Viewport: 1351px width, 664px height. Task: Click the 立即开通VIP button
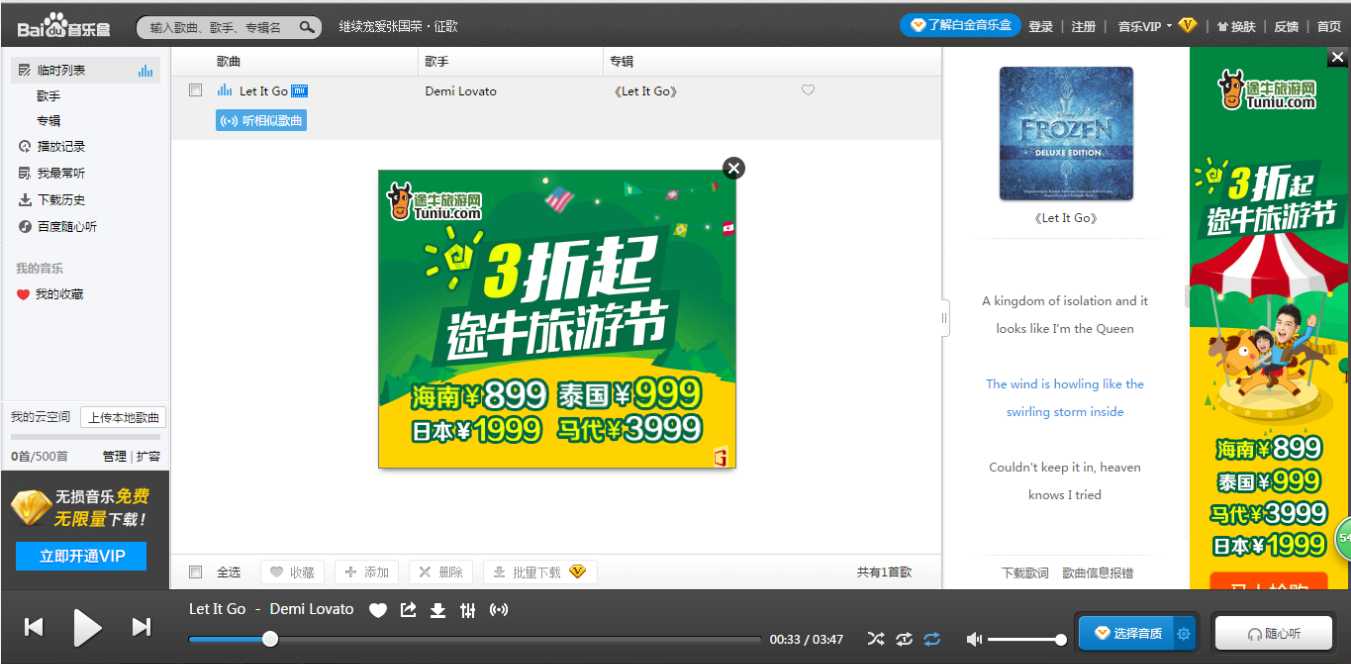pos(81,556)
